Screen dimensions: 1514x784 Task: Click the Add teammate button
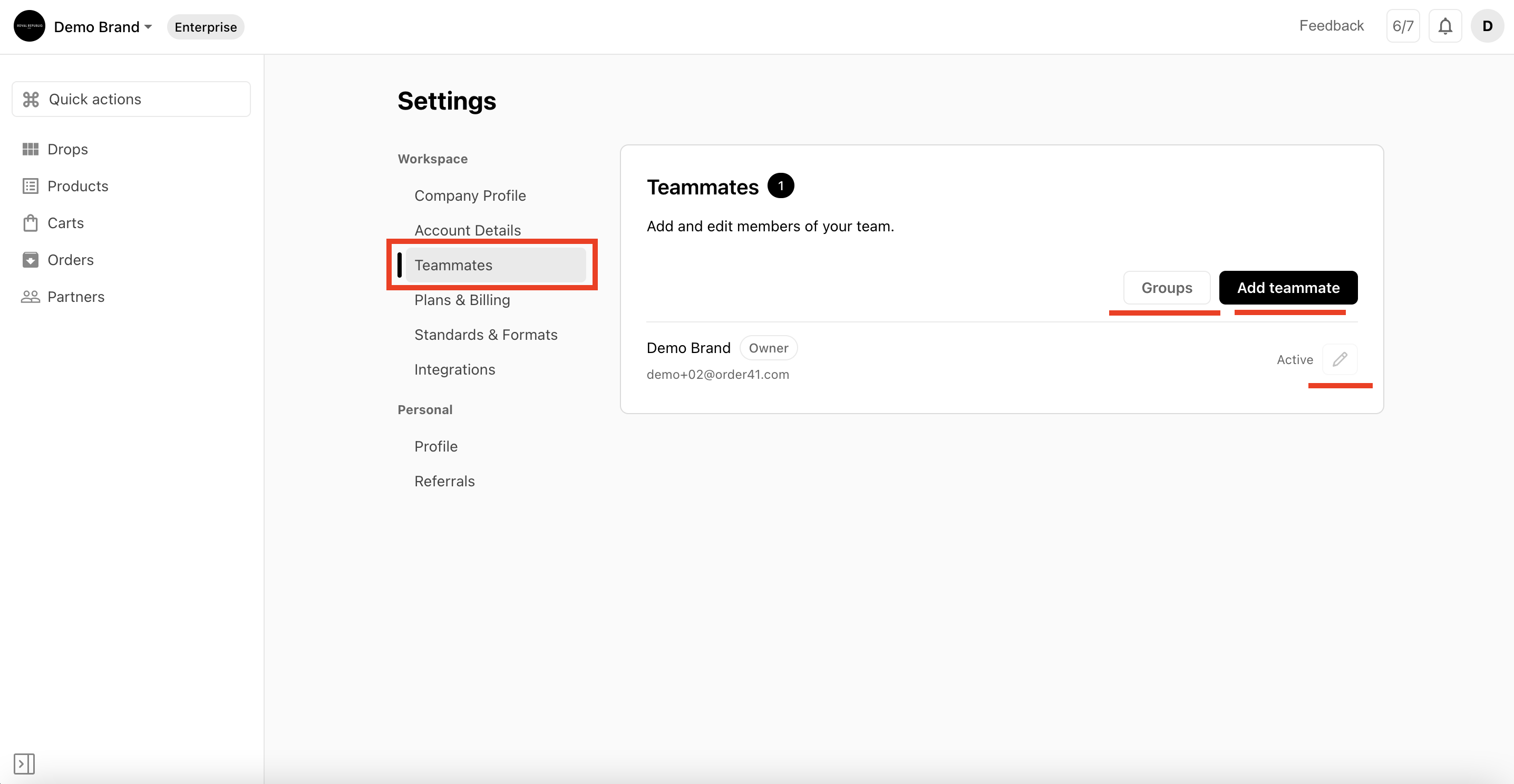1288,288
